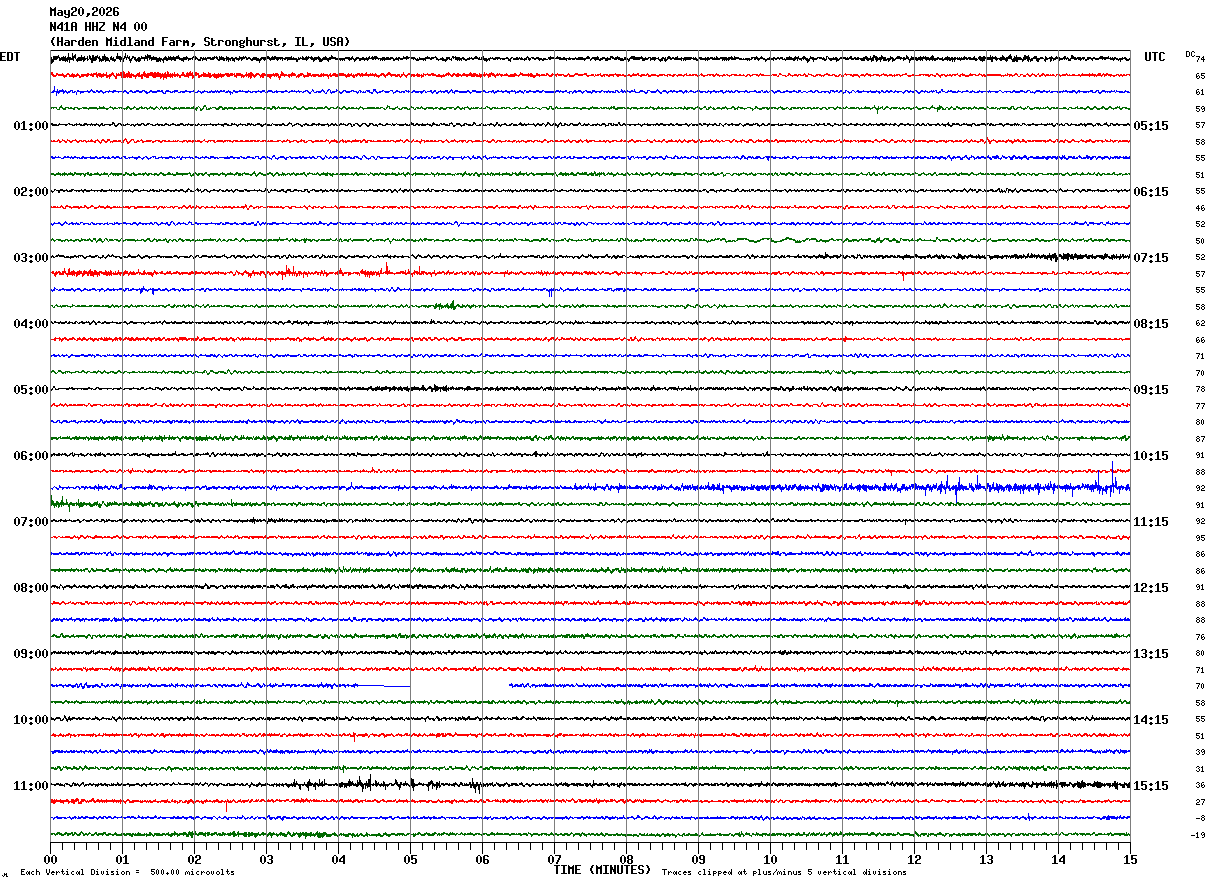Click the 07:15 UTC time label

click(x=1150, y=258)
